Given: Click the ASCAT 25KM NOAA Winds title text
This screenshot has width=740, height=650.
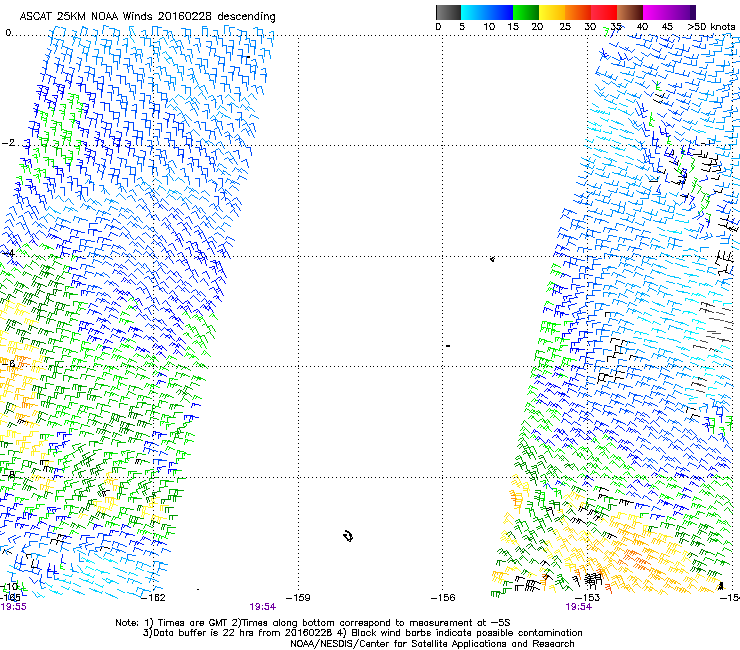Looking at the screenshot, I should [147, 16].
